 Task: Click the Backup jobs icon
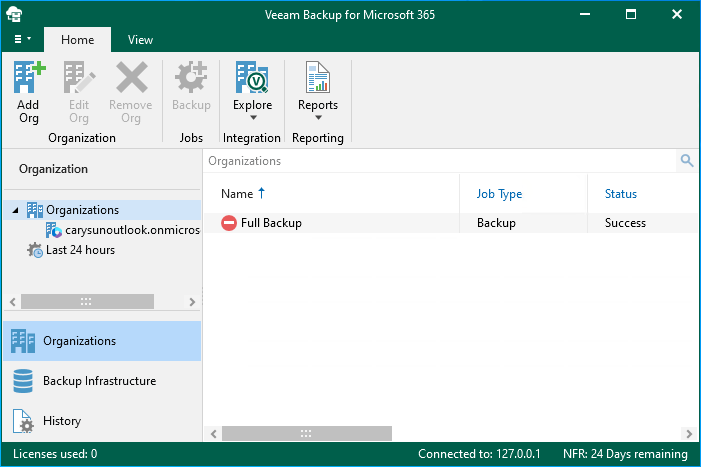pos(191,79)
